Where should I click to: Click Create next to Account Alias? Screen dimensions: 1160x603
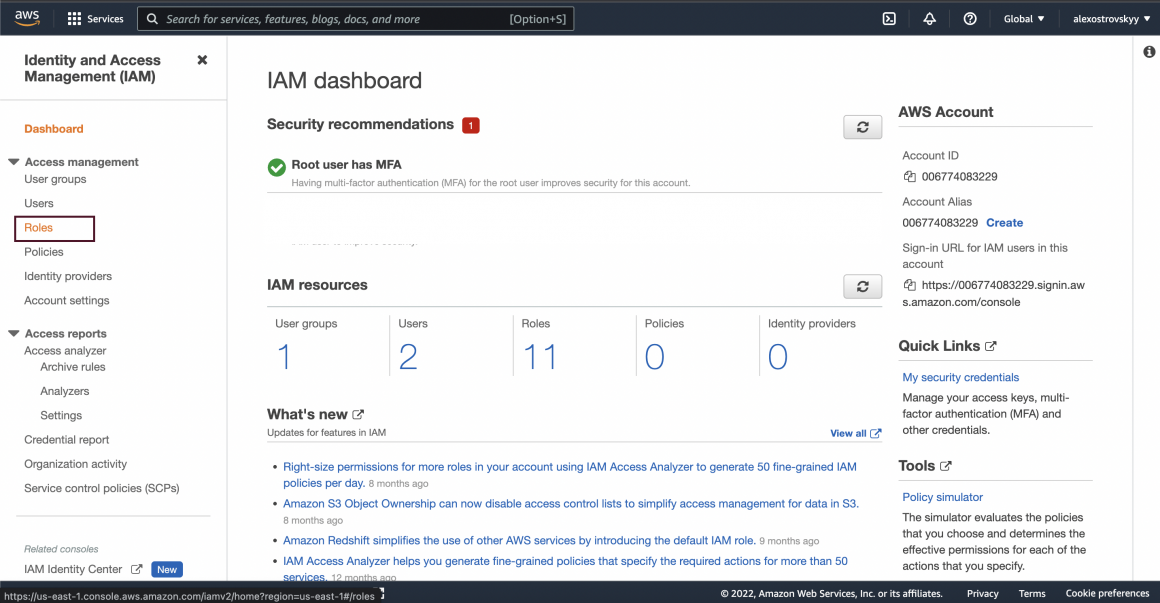click(x=1004, y=223)
